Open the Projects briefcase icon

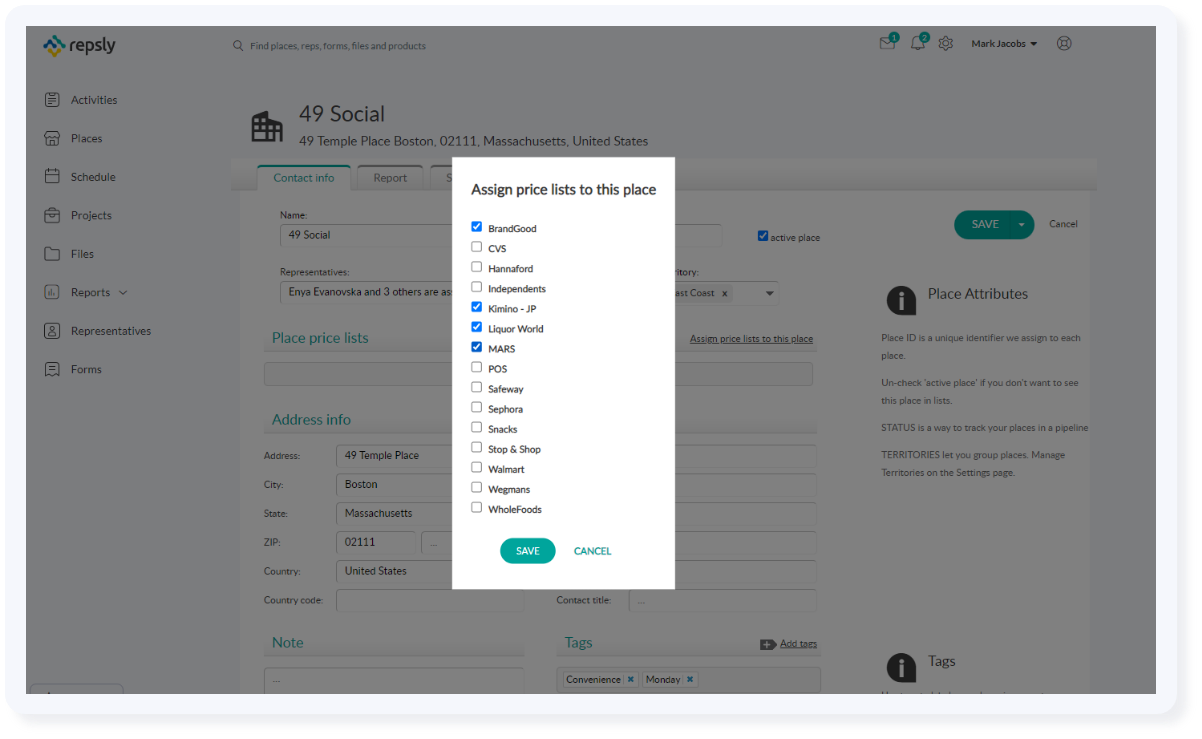[52, 215]
